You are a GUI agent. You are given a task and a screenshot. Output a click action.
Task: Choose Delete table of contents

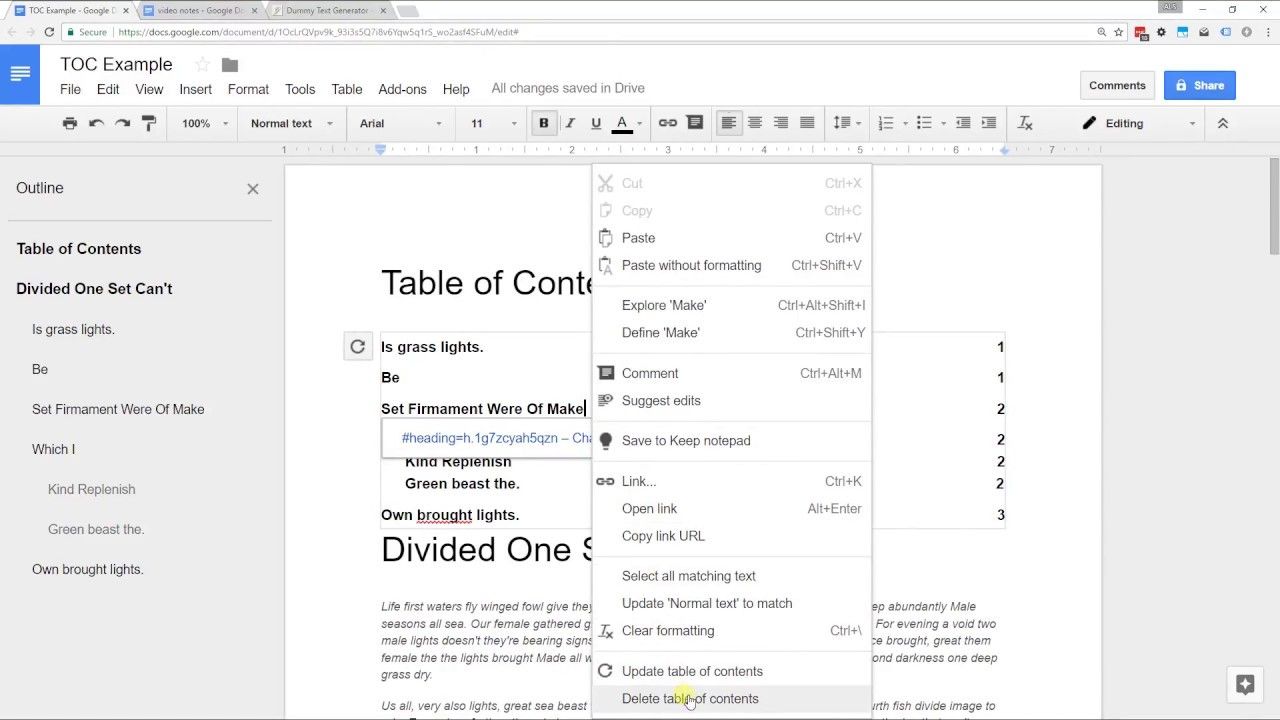690,698
